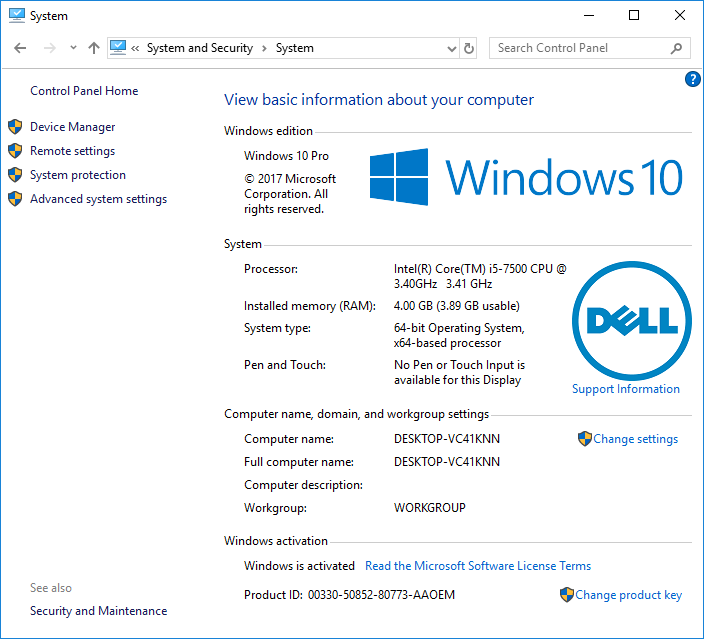The height and width of the screenshot is (639, 704).
Task: Open System and Security breadcrumb
Action: tap(200, 48)
